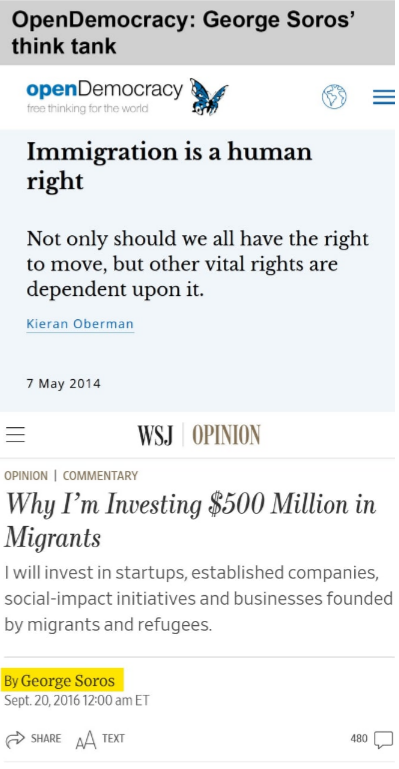Click the SHARE button label
Screen dimensions: 399x769
tap(46, 739)
